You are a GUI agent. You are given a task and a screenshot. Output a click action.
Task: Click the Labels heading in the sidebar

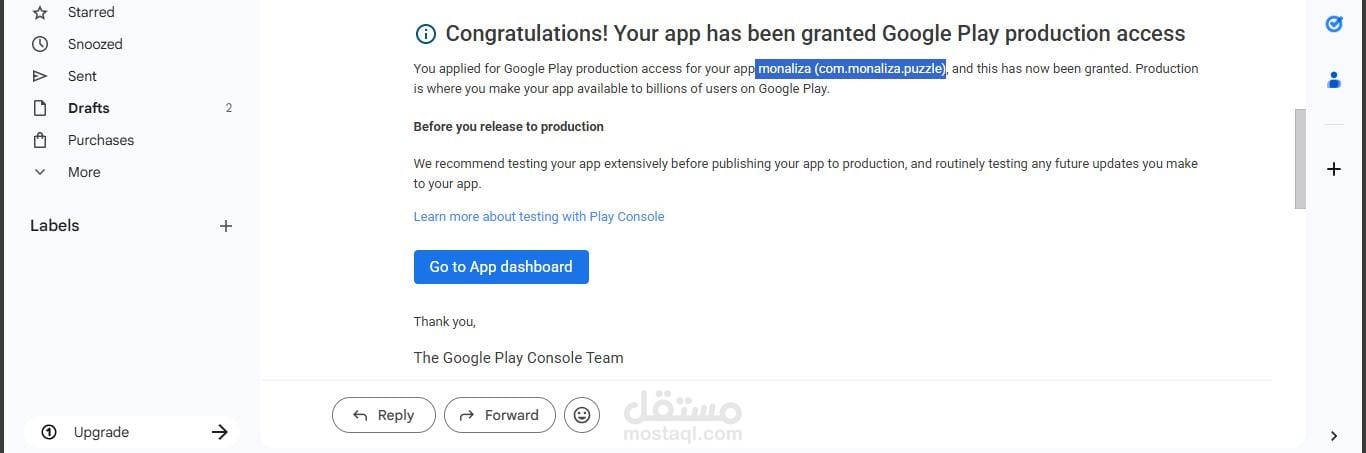coord(55,226)
